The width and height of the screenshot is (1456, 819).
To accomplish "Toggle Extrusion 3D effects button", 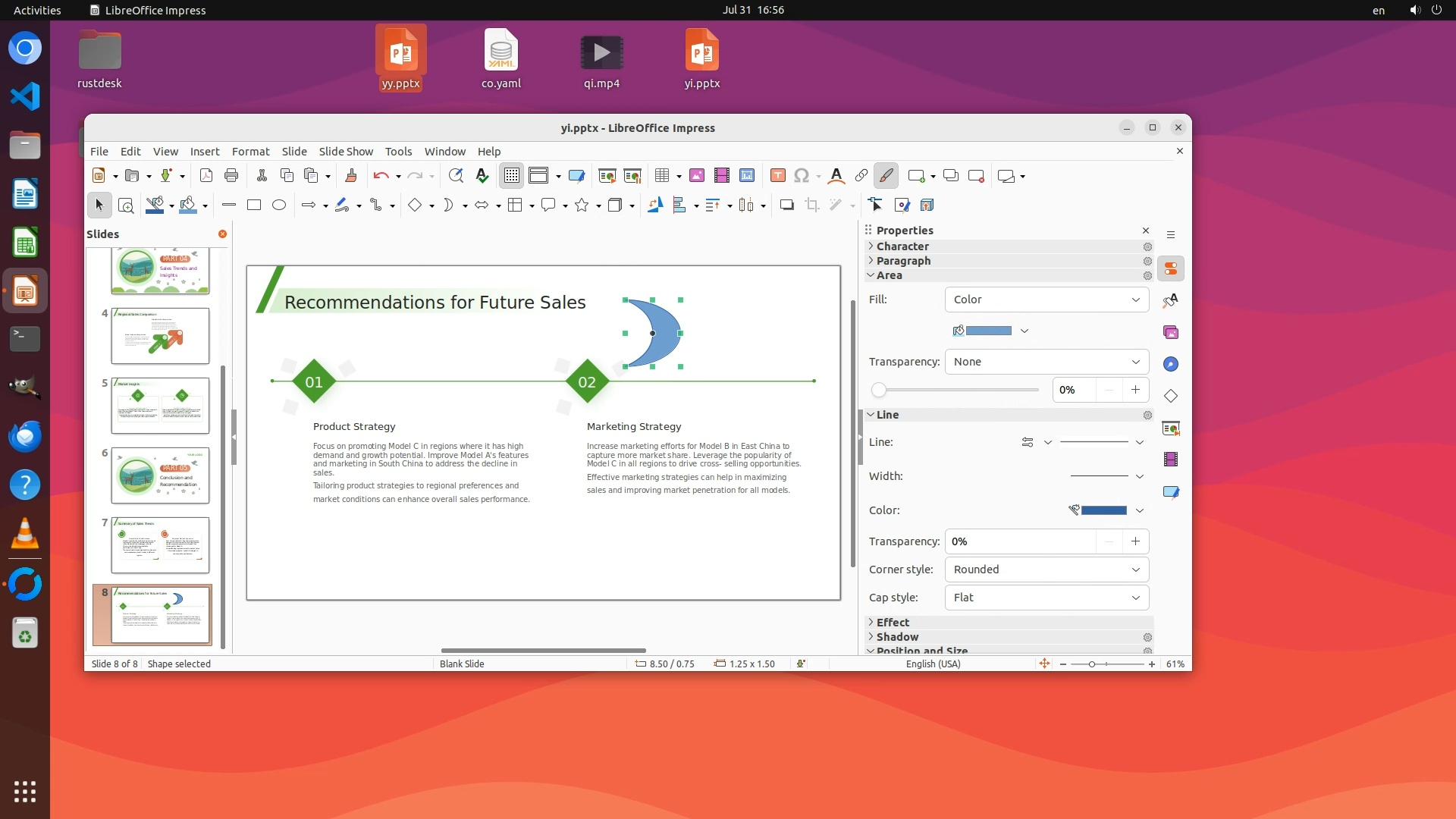I will [x=927, y=205].
